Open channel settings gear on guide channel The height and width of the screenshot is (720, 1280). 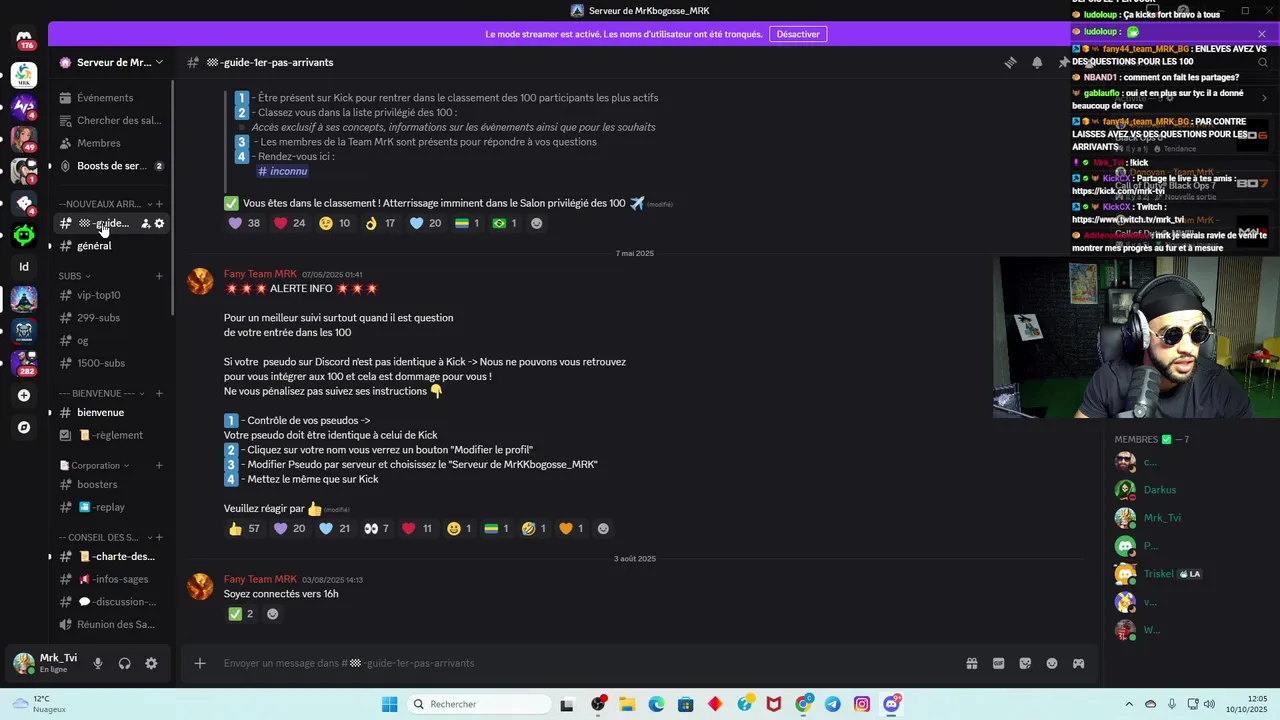[159, 223]
